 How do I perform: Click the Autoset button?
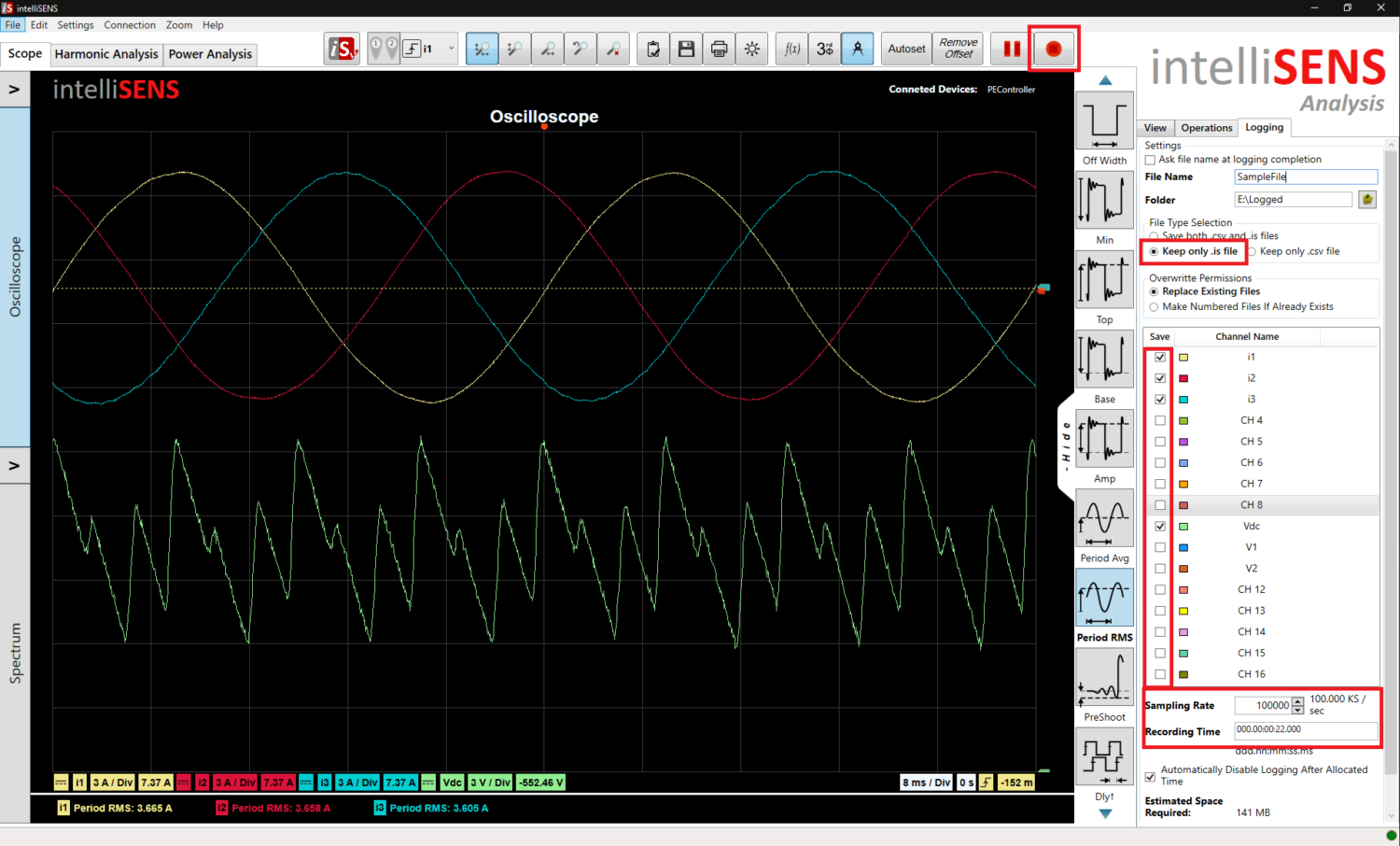click(904, 49)
